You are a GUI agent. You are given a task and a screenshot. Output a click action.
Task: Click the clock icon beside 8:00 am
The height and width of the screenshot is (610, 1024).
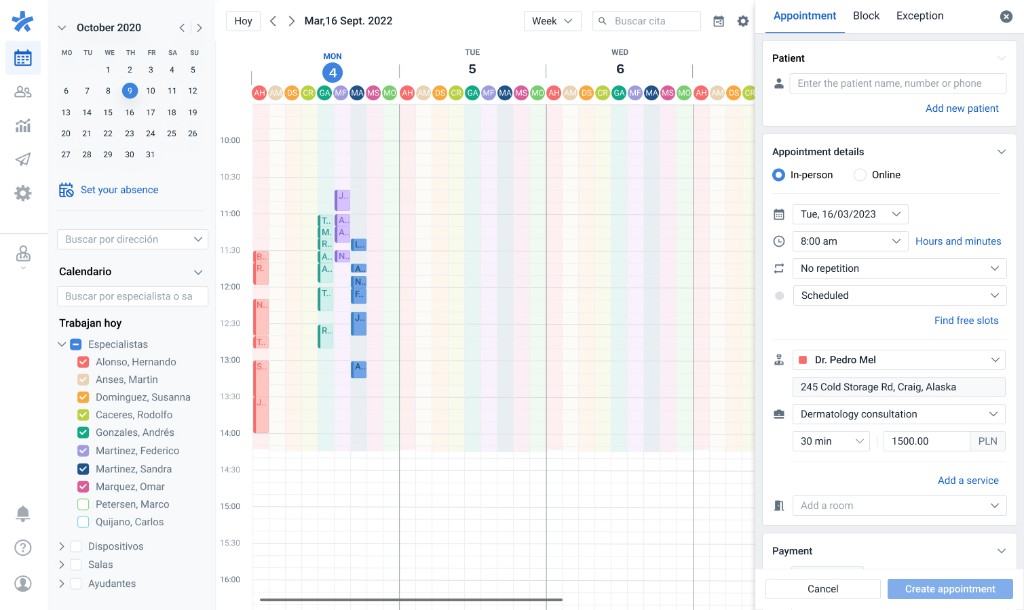tap(778, 241)
